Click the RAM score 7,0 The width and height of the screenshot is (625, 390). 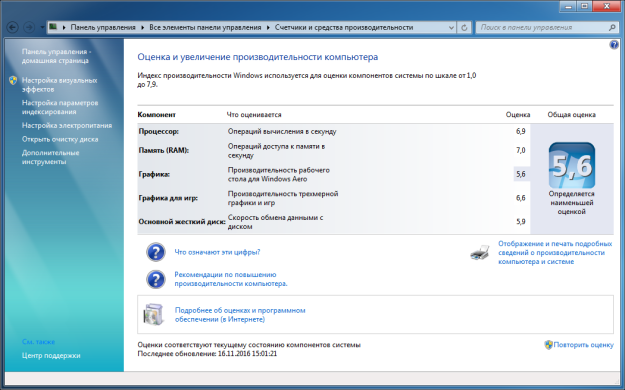click(x=521, y=150)
